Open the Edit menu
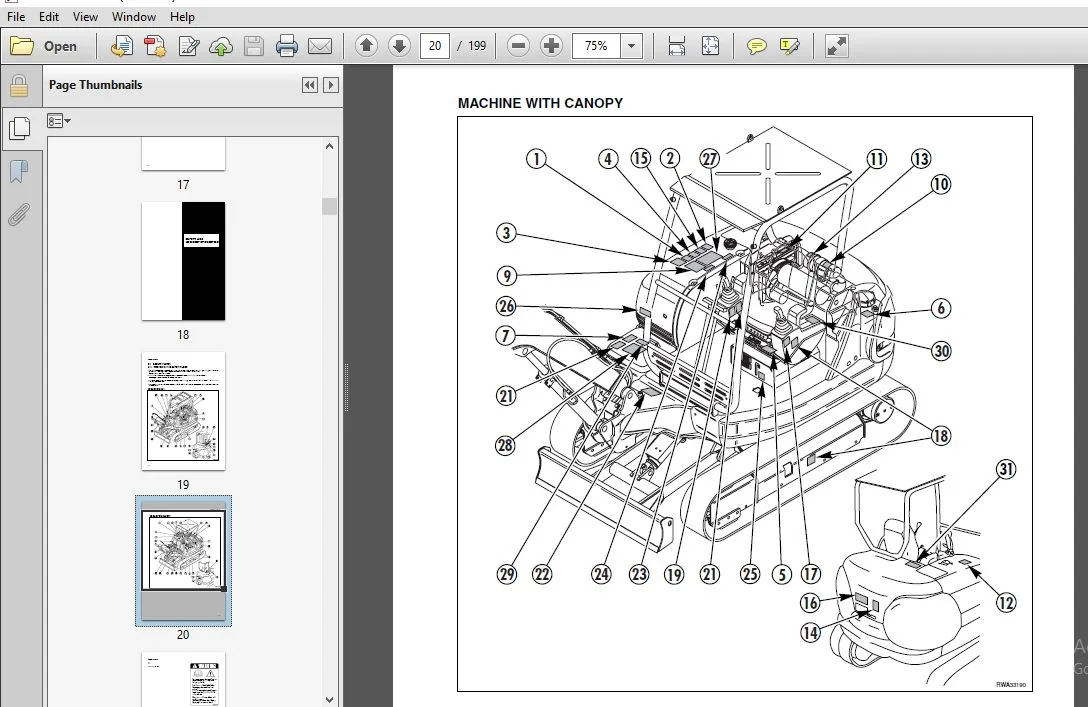Viewport: 1088px width, 707px height. 49,17
